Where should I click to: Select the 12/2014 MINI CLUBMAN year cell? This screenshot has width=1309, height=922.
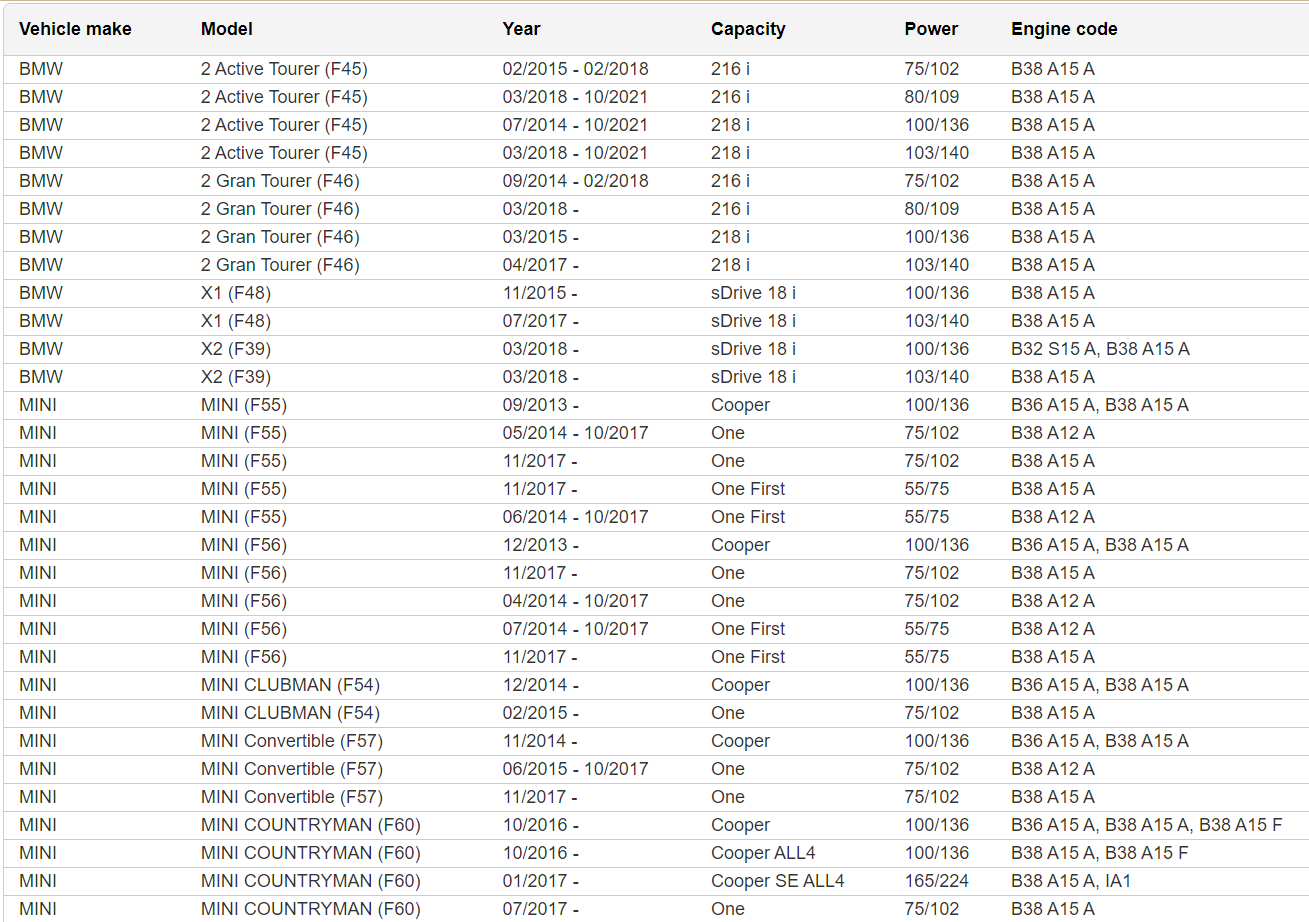pos(540,685)
